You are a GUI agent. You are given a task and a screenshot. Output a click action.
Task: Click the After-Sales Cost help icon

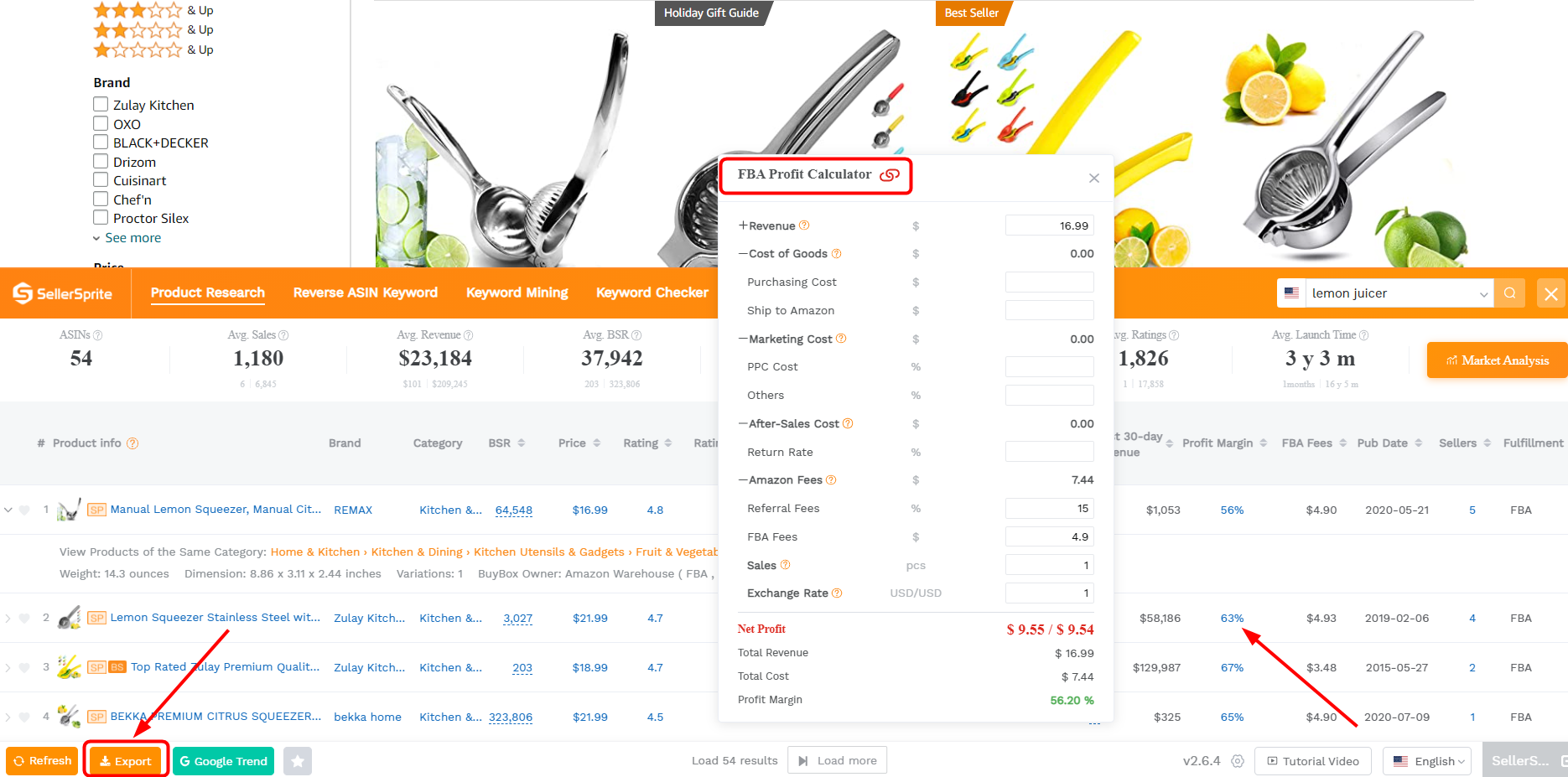[x=848, y=423]
